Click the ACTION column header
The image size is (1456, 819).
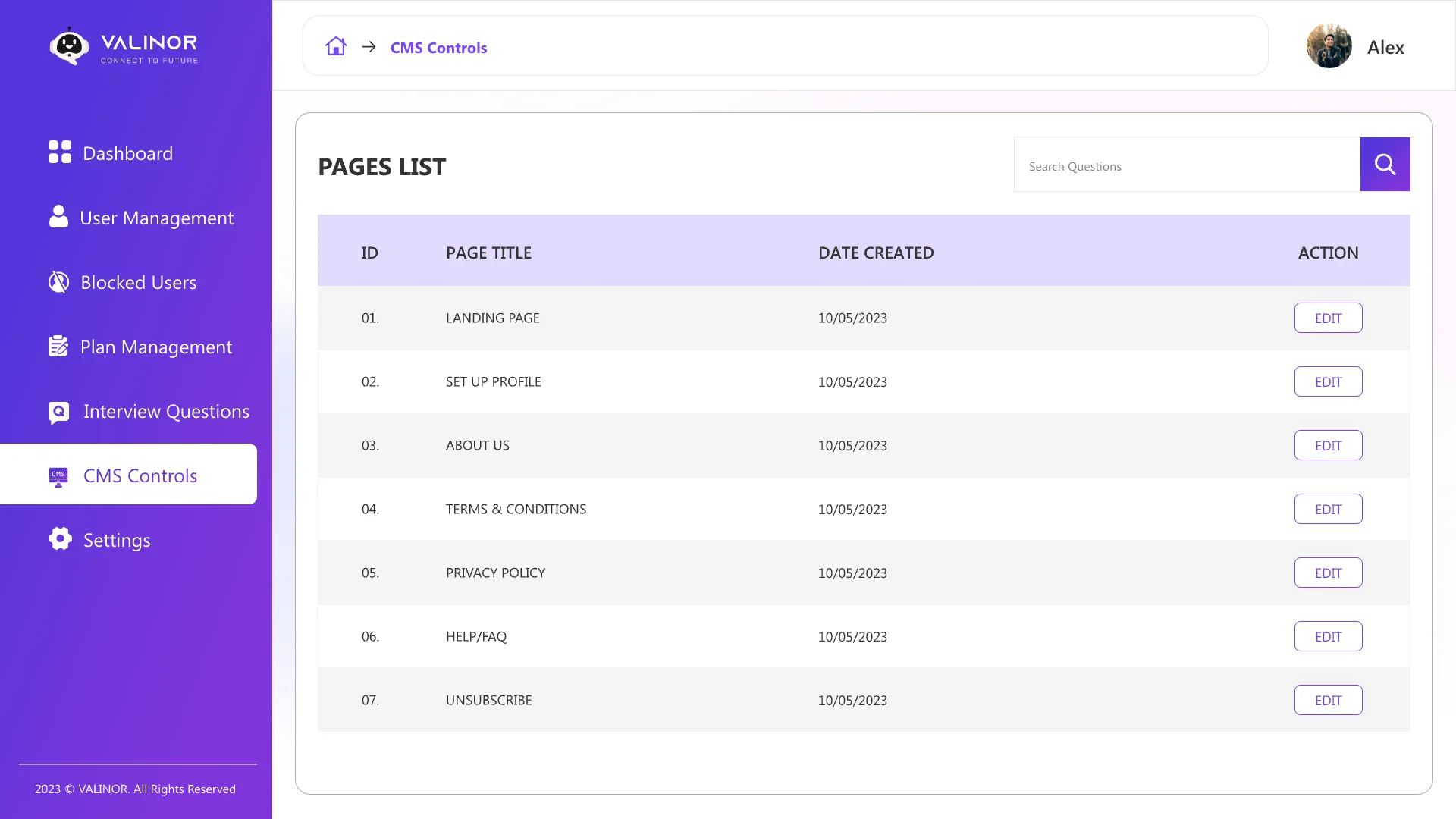click(x=1328, y=253)
